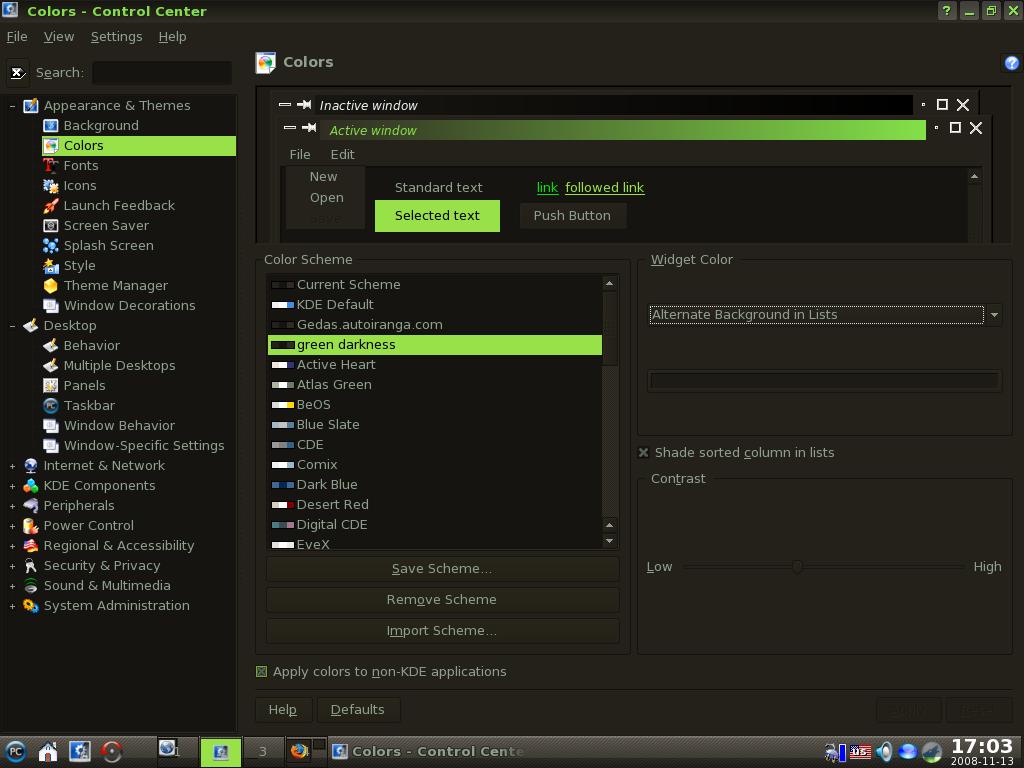This screenshot has height=768, width=1024.
Task: Click the Panels icon
Action: 50,385
